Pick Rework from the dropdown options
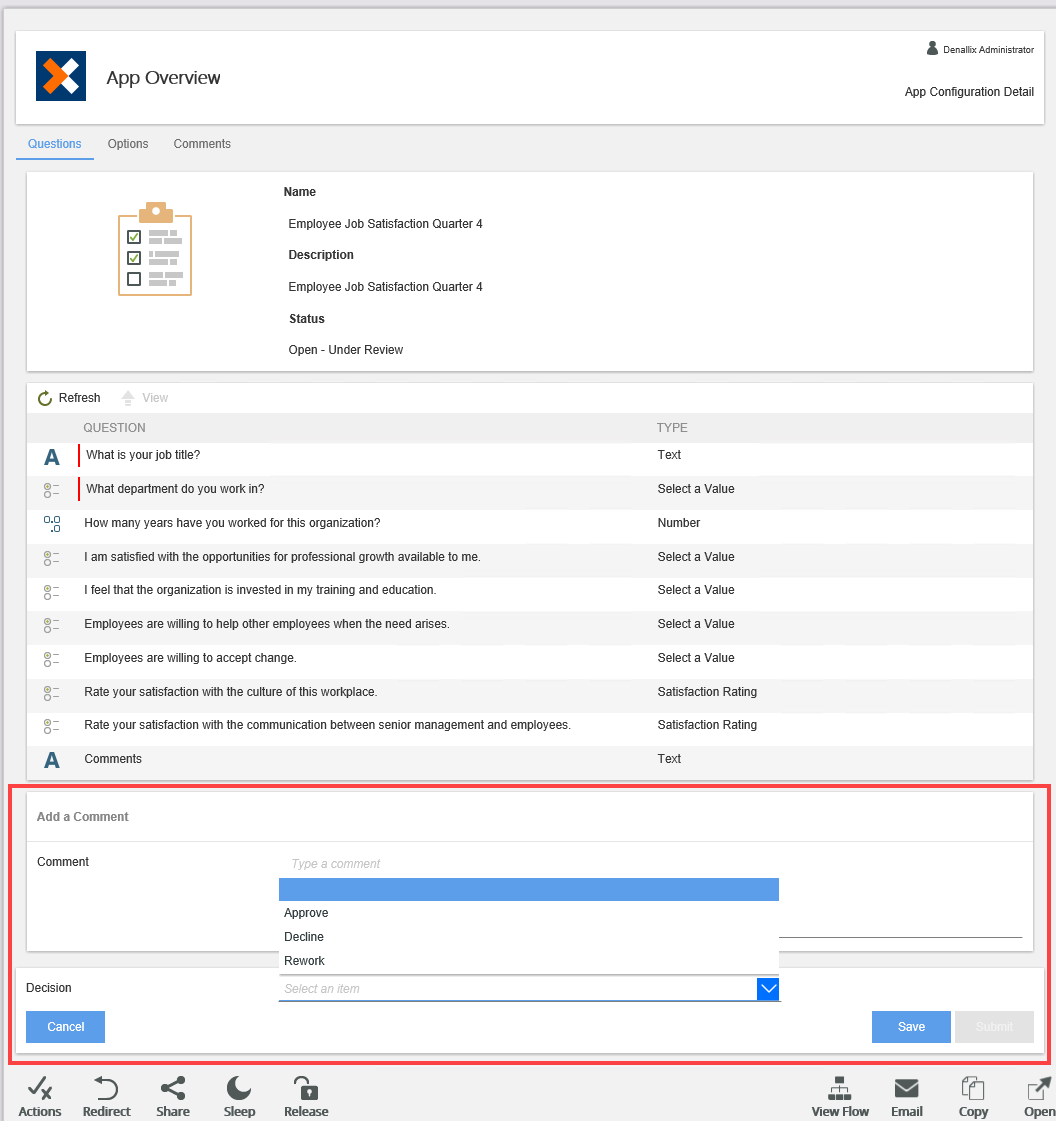This screenshot has height=1121, width=1056. click(x=305, y=961)
